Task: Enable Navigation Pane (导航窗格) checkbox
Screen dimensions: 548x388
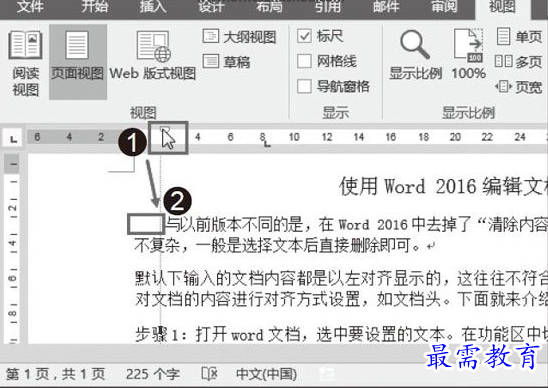Action: (304, 86)
